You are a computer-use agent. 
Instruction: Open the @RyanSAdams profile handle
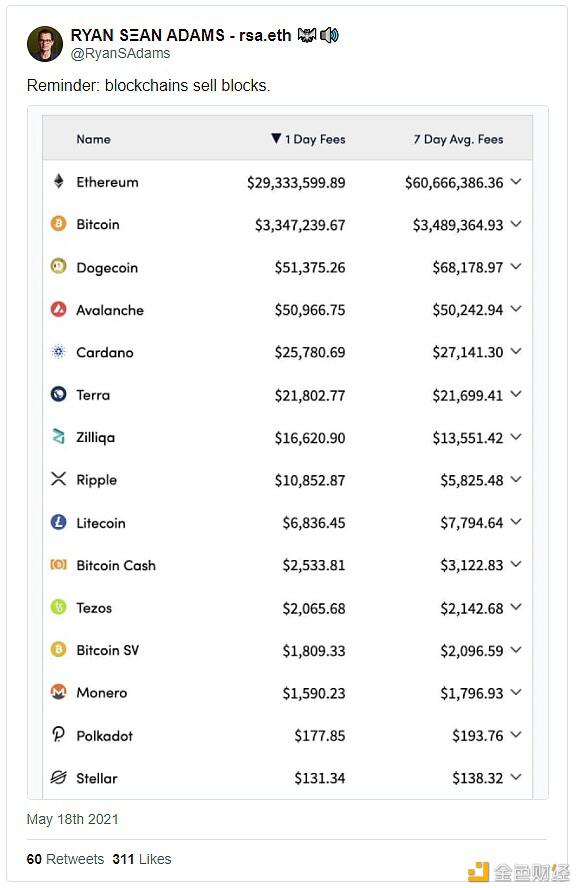pos(120,53)
